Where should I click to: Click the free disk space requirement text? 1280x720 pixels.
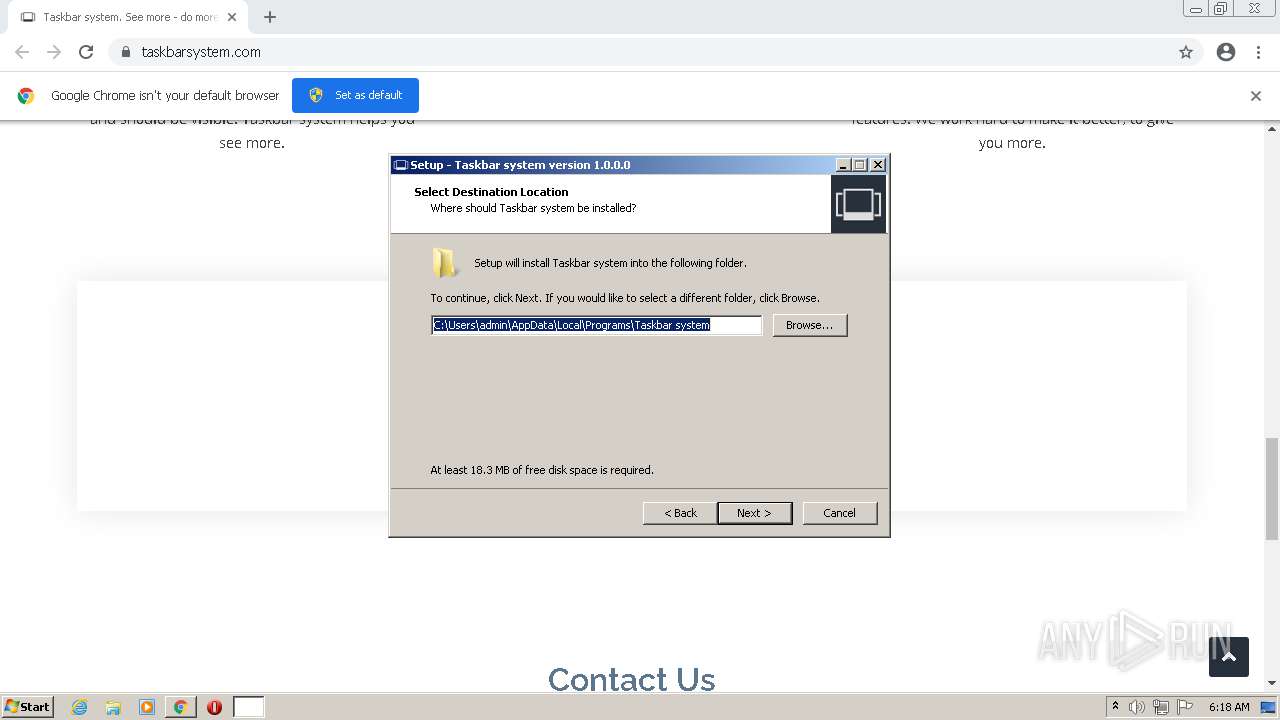point(542,470)
